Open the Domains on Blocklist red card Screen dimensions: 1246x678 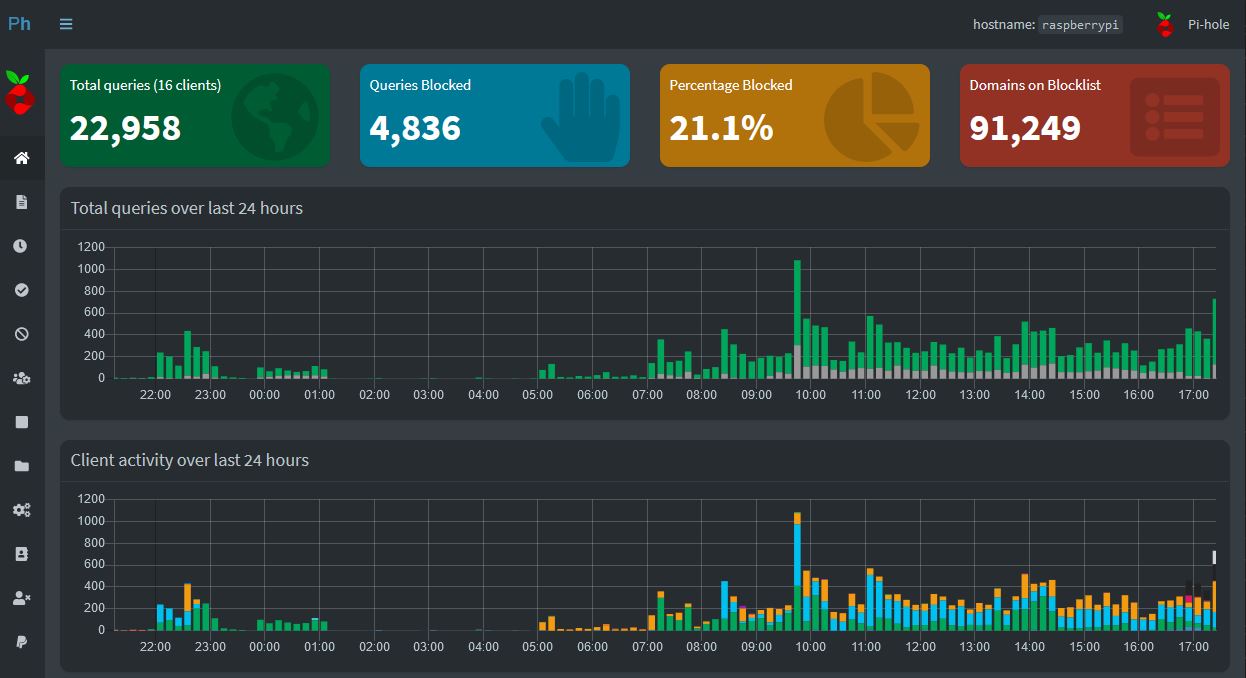point(1095,115)
